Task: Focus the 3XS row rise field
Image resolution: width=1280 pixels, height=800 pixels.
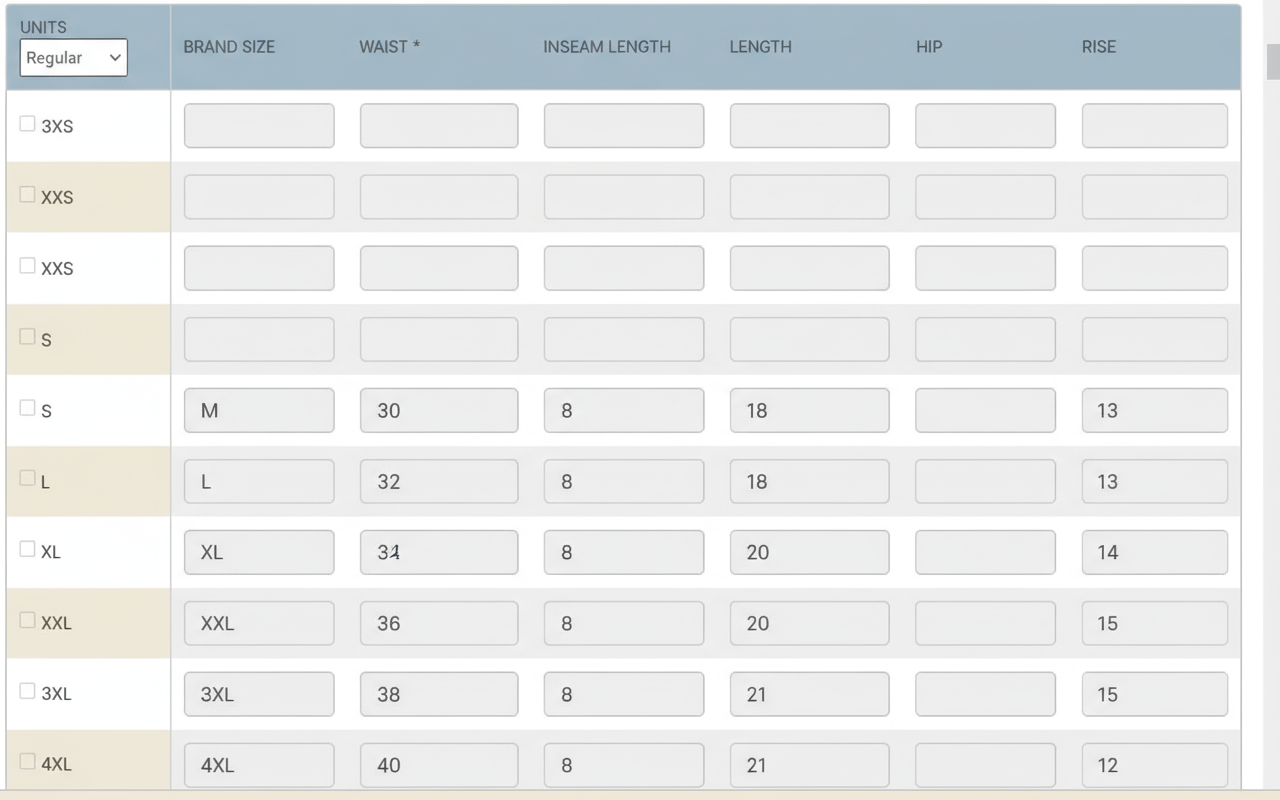Action: click(x=1155, y=126)
